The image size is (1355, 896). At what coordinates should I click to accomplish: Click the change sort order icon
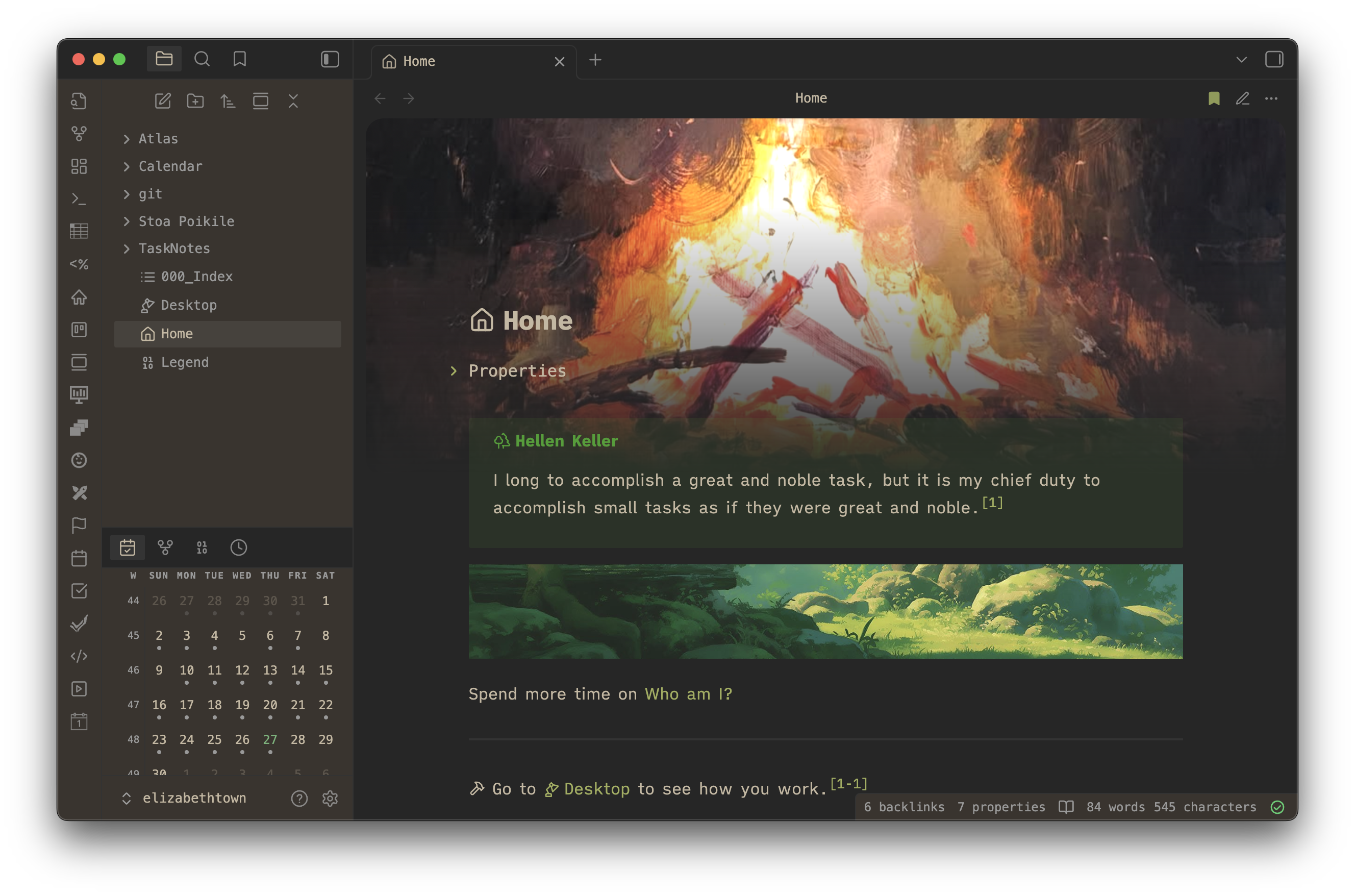[x=228, y=101]
